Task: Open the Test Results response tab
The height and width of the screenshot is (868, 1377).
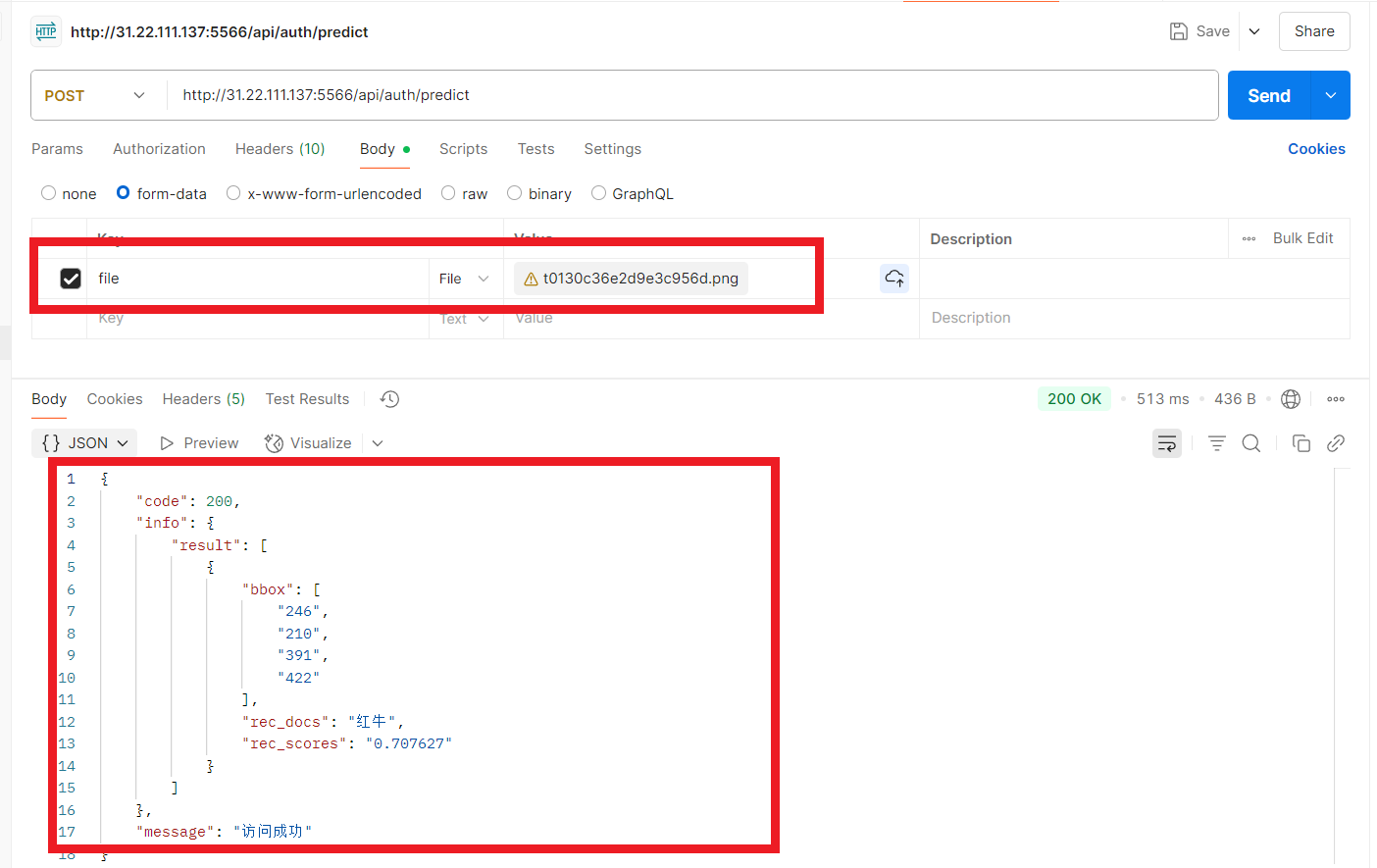Action: click(307, 399)
